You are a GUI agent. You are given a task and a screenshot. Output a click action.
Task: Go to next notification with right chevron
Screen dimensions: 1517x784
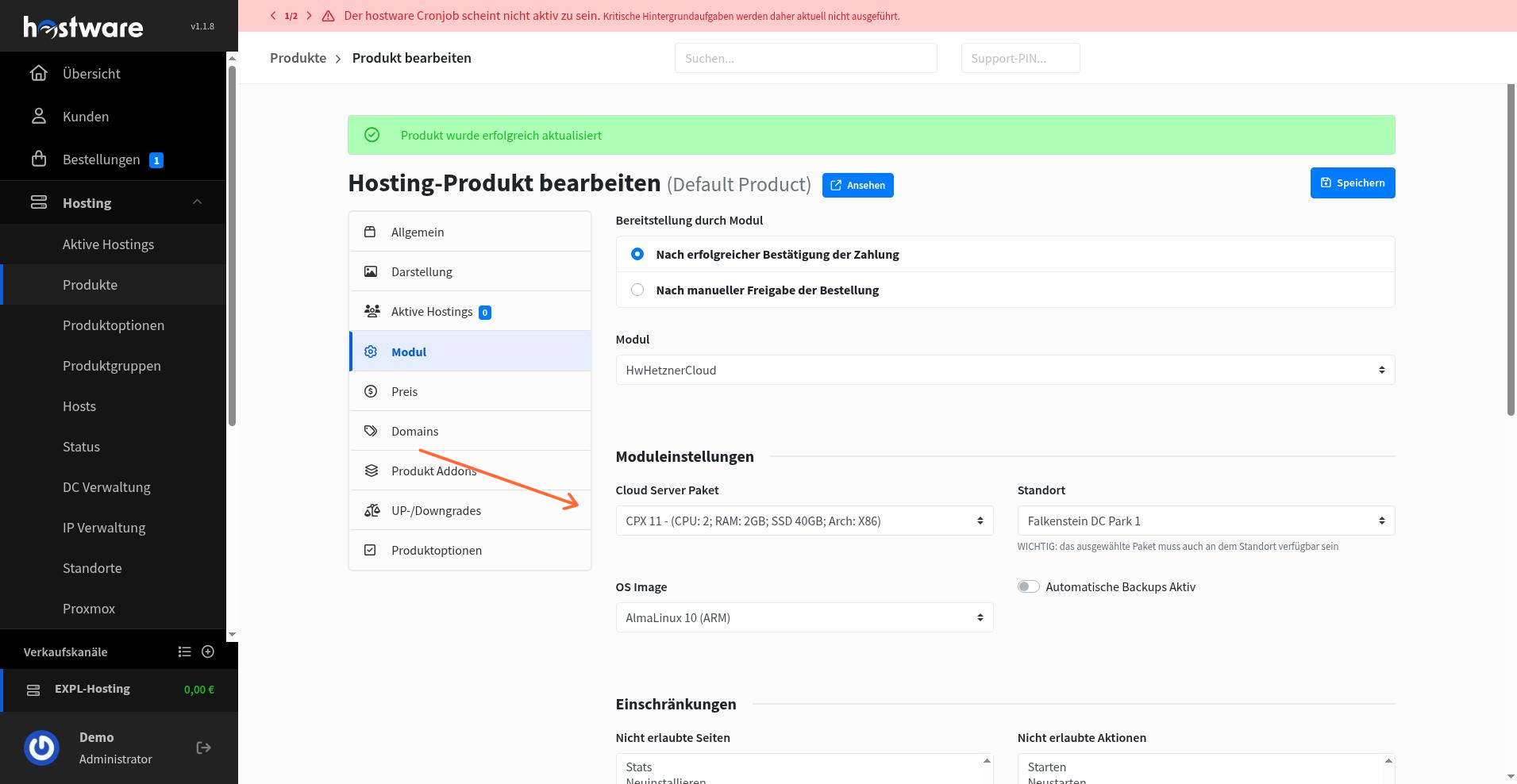309,16
